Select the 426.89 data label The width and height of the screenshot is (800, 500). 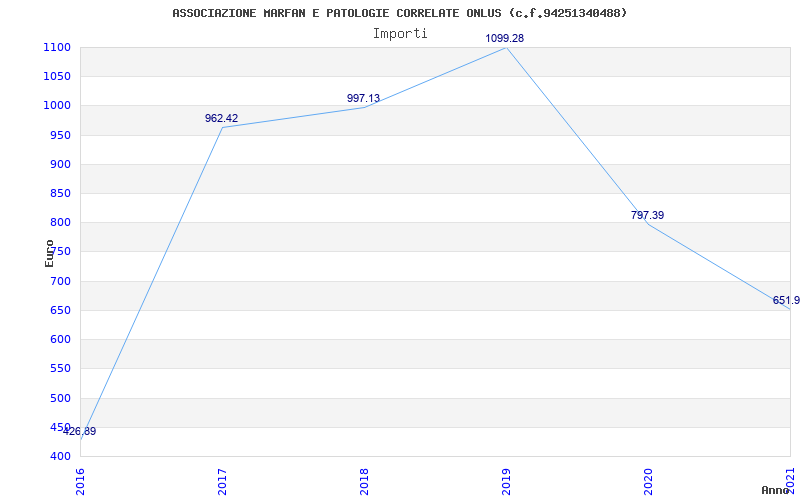pyautogui.click(x=80, y=432)
